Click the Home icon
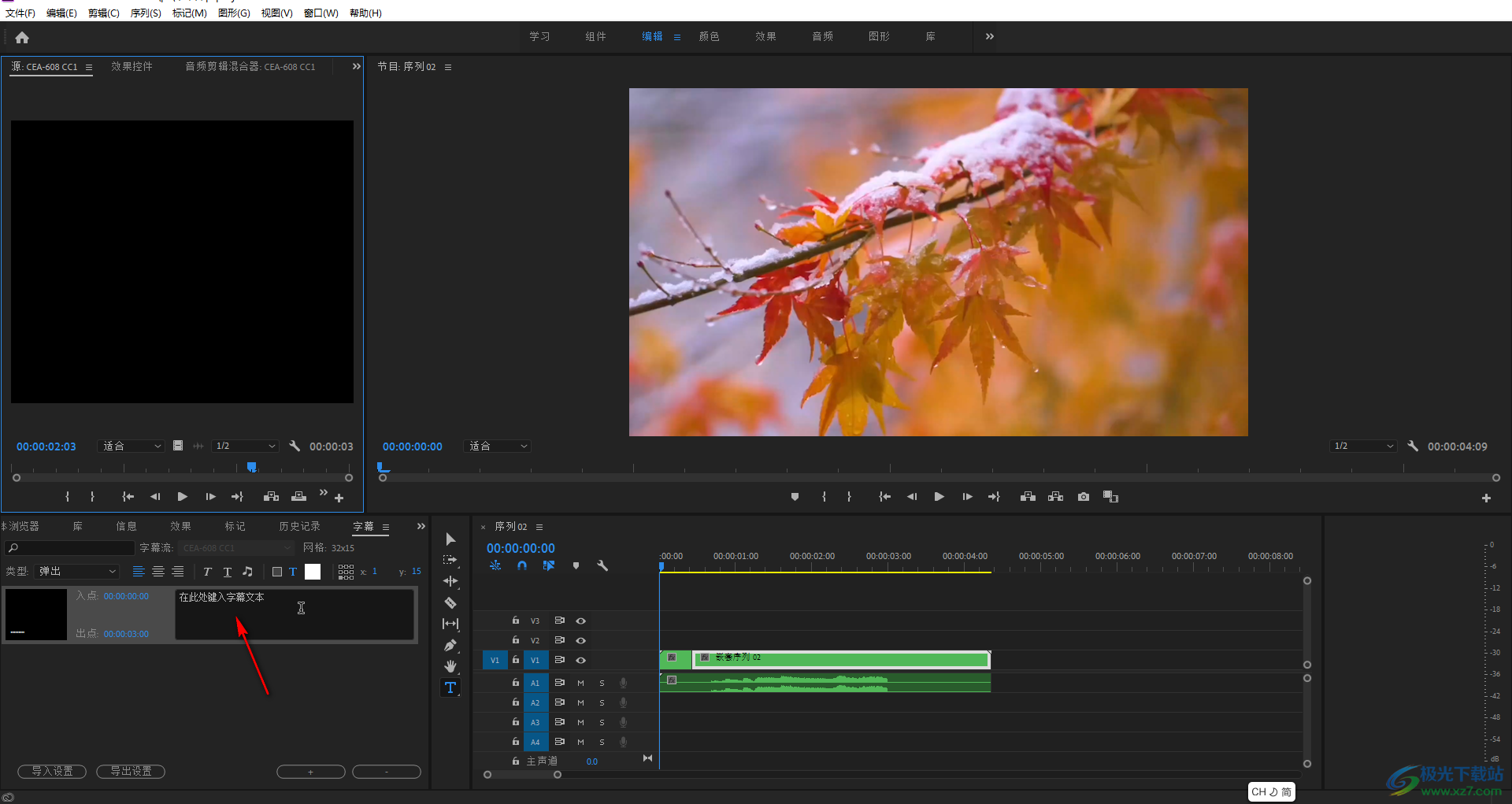 coord(22,37)
